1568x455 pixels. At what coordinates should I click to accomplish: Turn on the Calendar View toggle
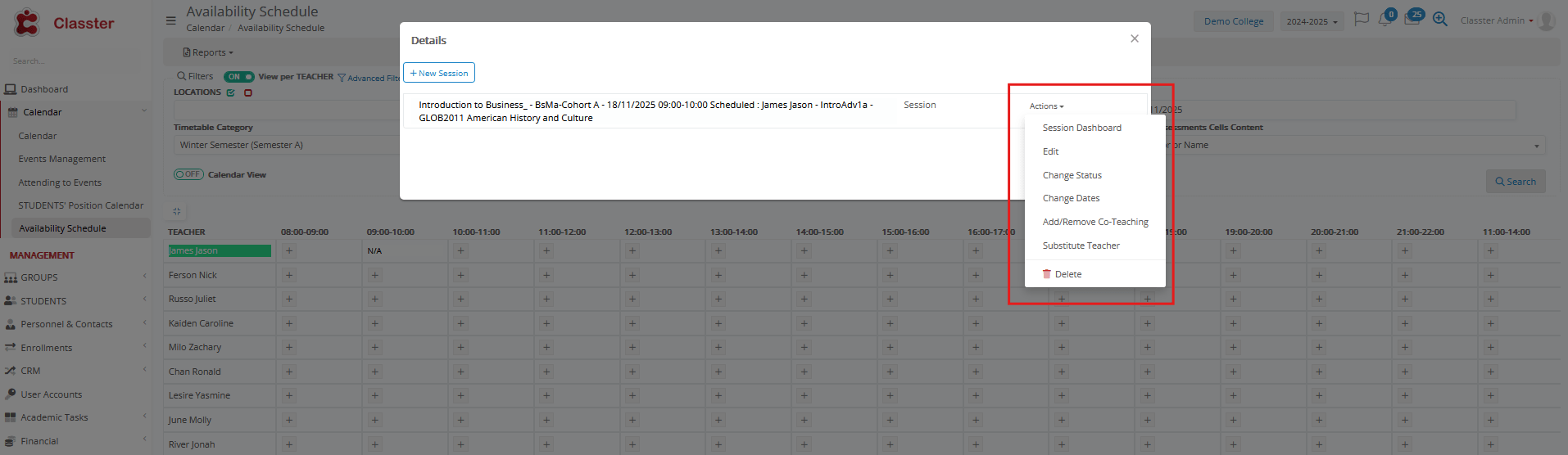[188, 174]
